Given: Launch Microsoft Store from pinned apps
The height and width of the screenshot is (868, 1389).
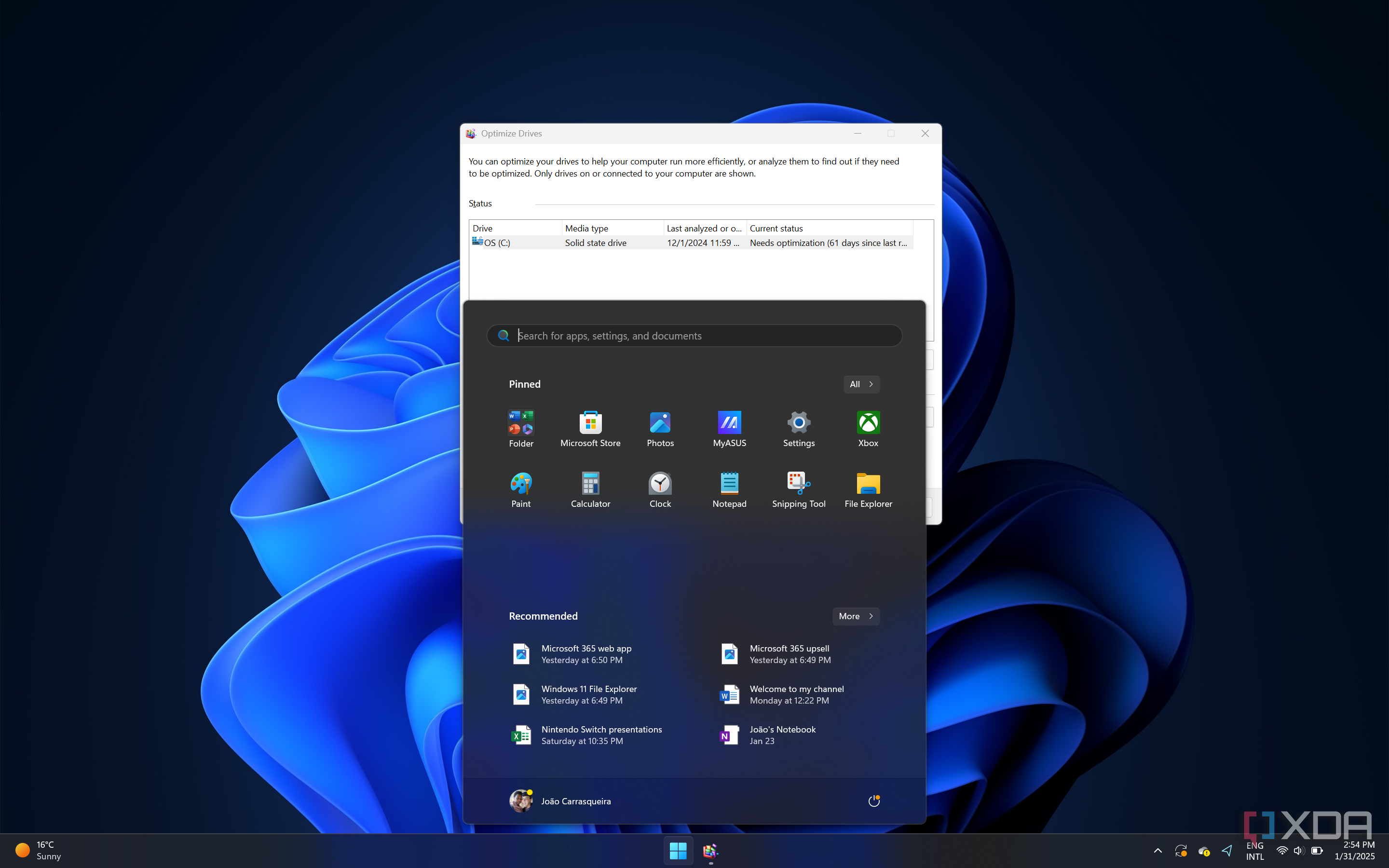Looking at the screenshot, I should 590,428.
